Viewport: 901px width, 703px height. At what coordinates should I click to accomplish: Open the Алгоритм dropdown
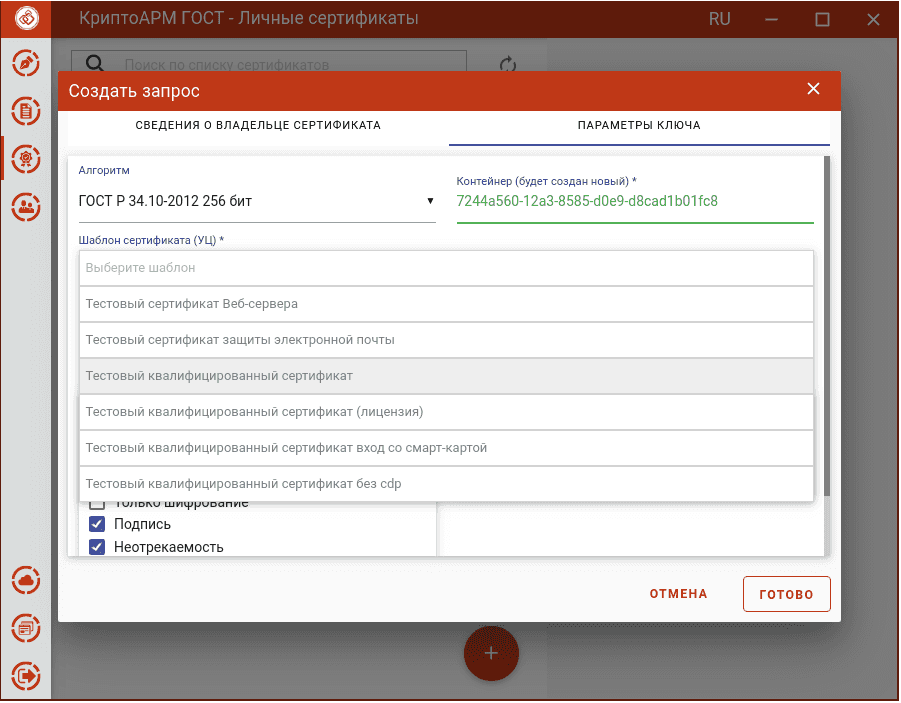pos(257,201)
